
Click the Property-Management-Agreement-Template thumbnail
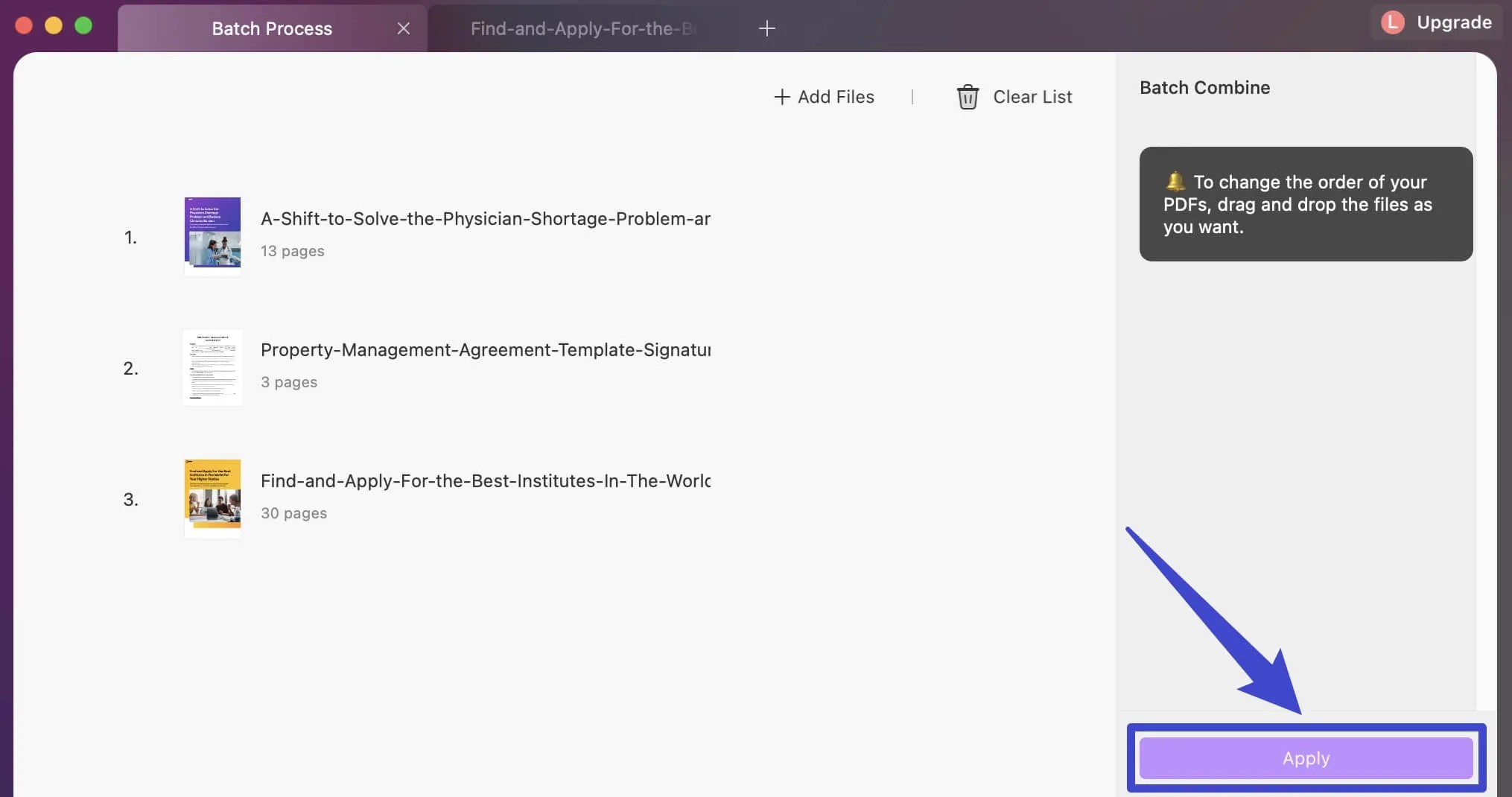click(x=212, y=367)
